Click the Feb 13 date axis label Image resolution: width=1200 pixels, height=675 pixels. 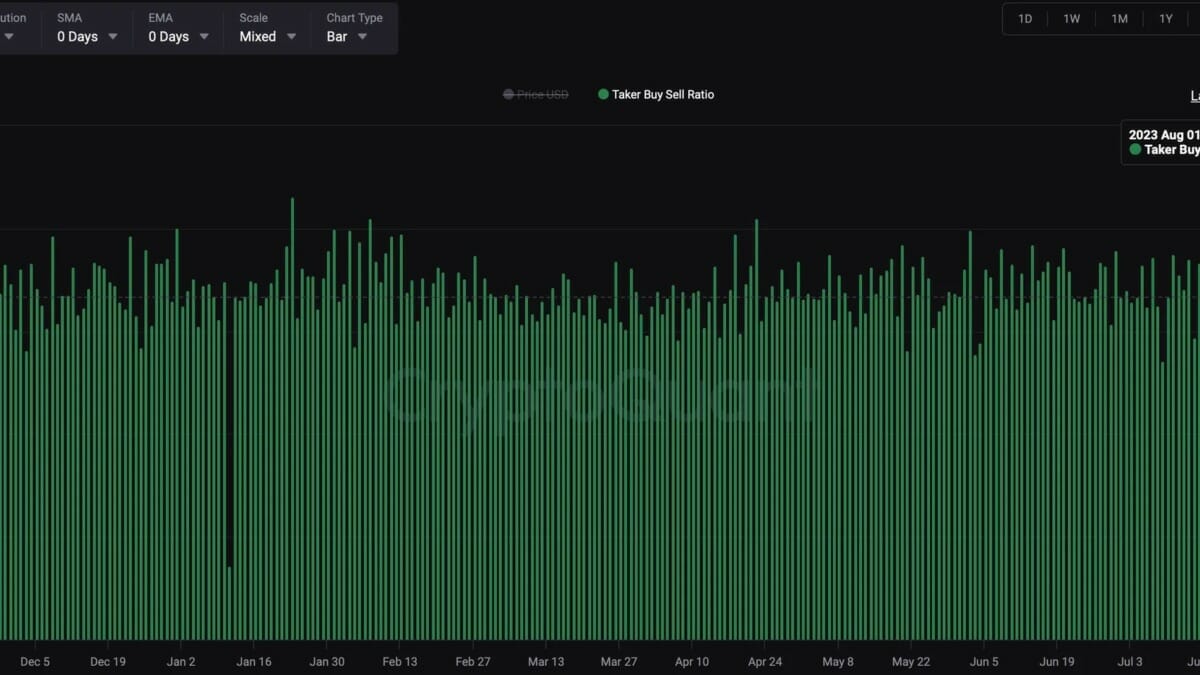[399, 662]
